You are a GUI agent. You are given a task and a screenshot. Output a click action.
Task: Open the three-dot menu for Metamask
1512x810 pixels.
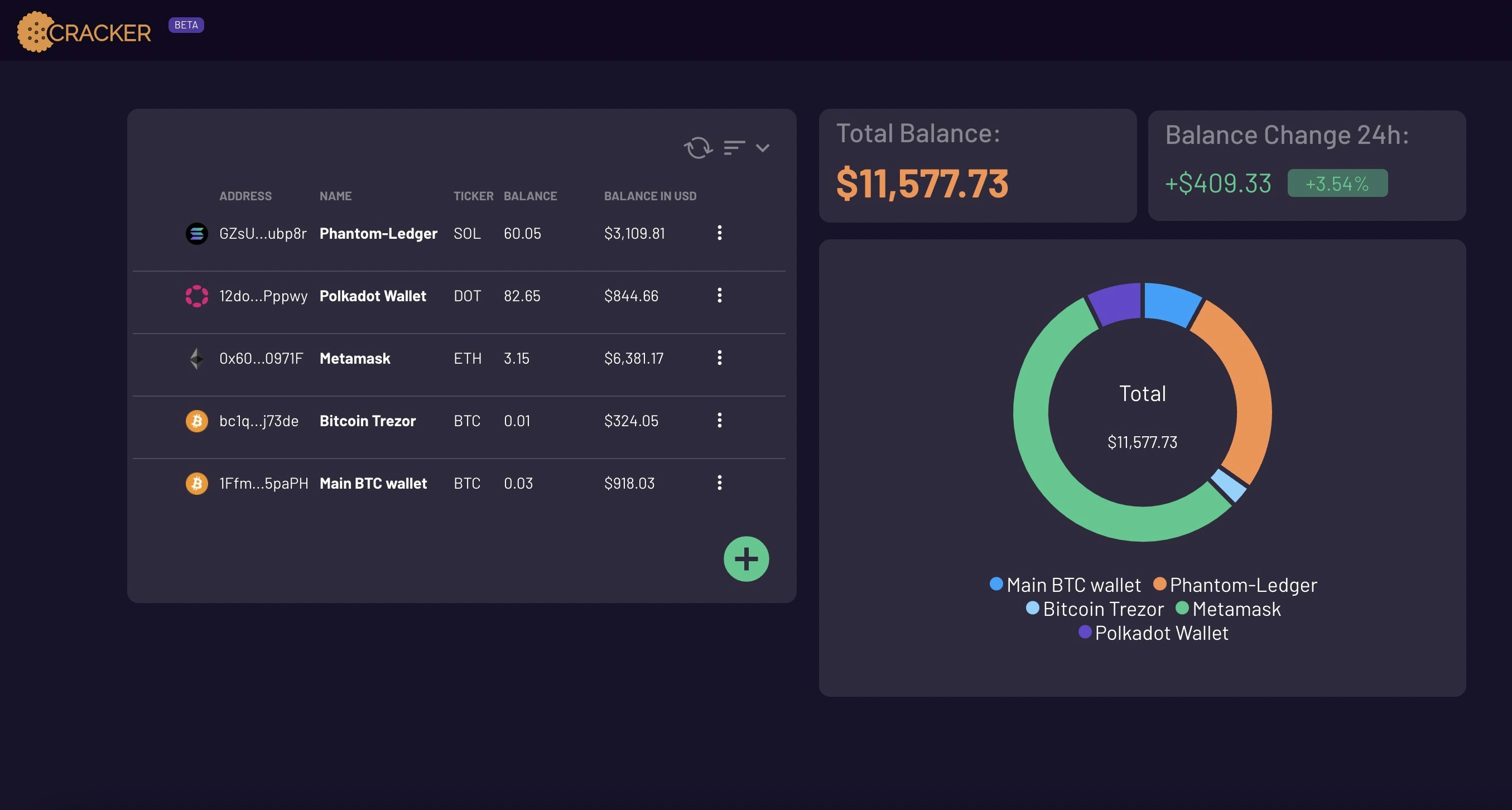[x=720, y=358]
